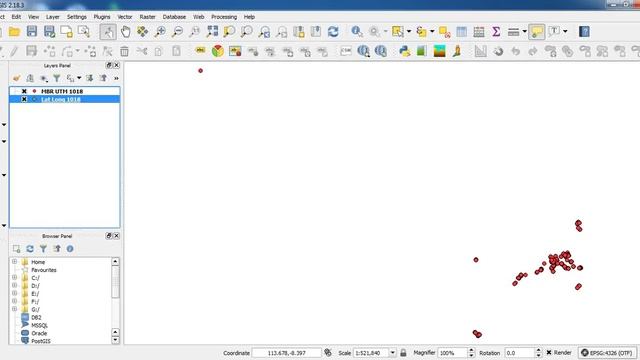This screenshot has width=640, height=360.
Task: Expand the G:/ drive node
Action: tap(14, 309)
